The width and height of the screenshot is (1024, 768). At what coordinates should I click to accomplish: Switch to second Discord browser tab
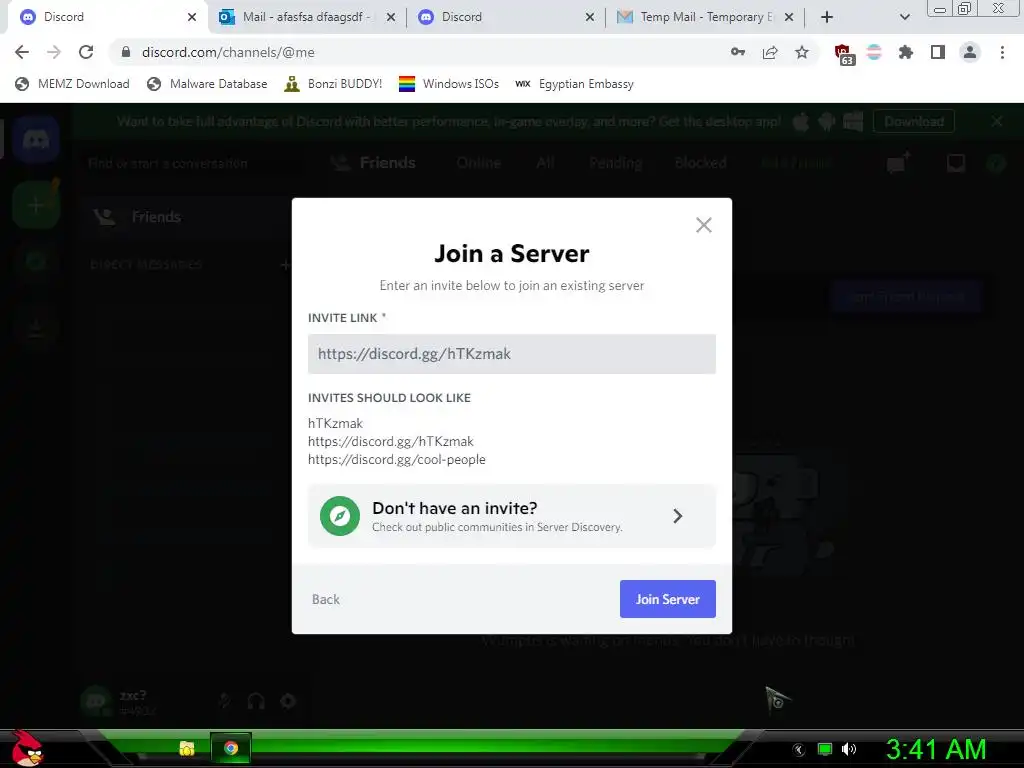point(506,17)
